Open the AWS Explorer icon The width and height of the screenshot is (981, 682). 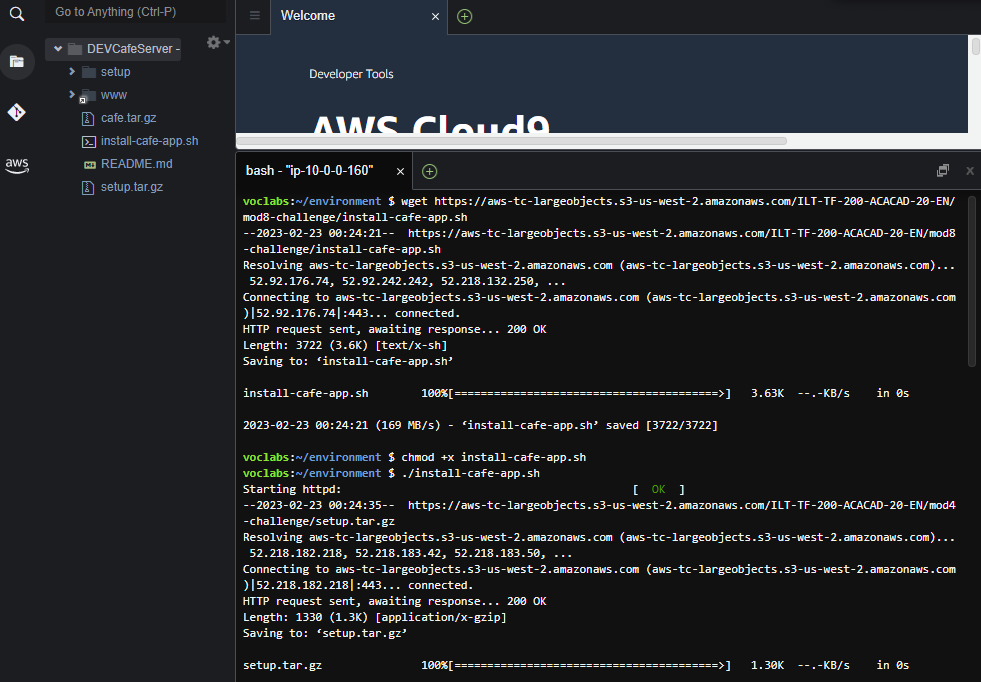point(17,165)
